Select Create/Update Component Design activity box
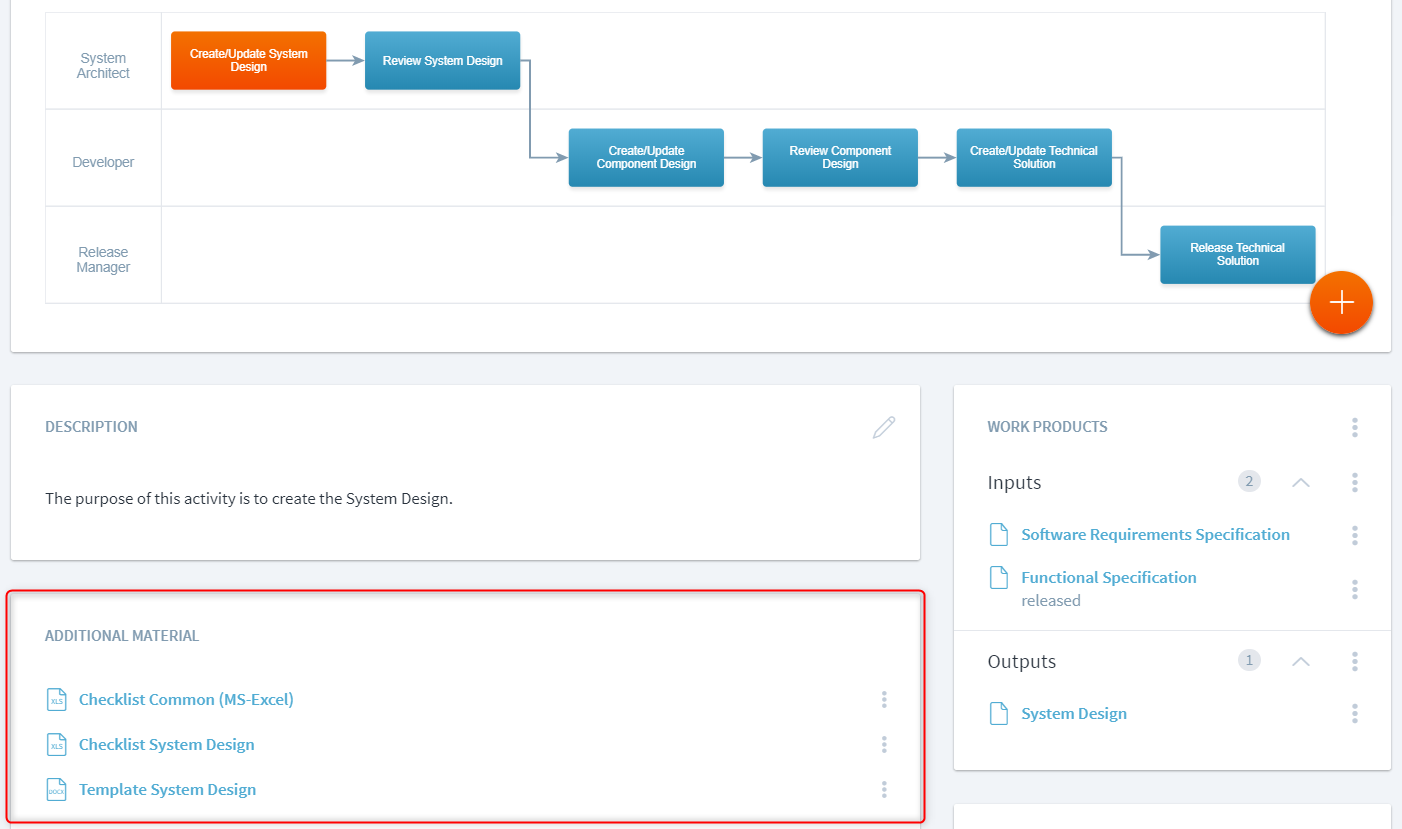The width and height of the screenshot is (1402, 829). pos(646,158)
